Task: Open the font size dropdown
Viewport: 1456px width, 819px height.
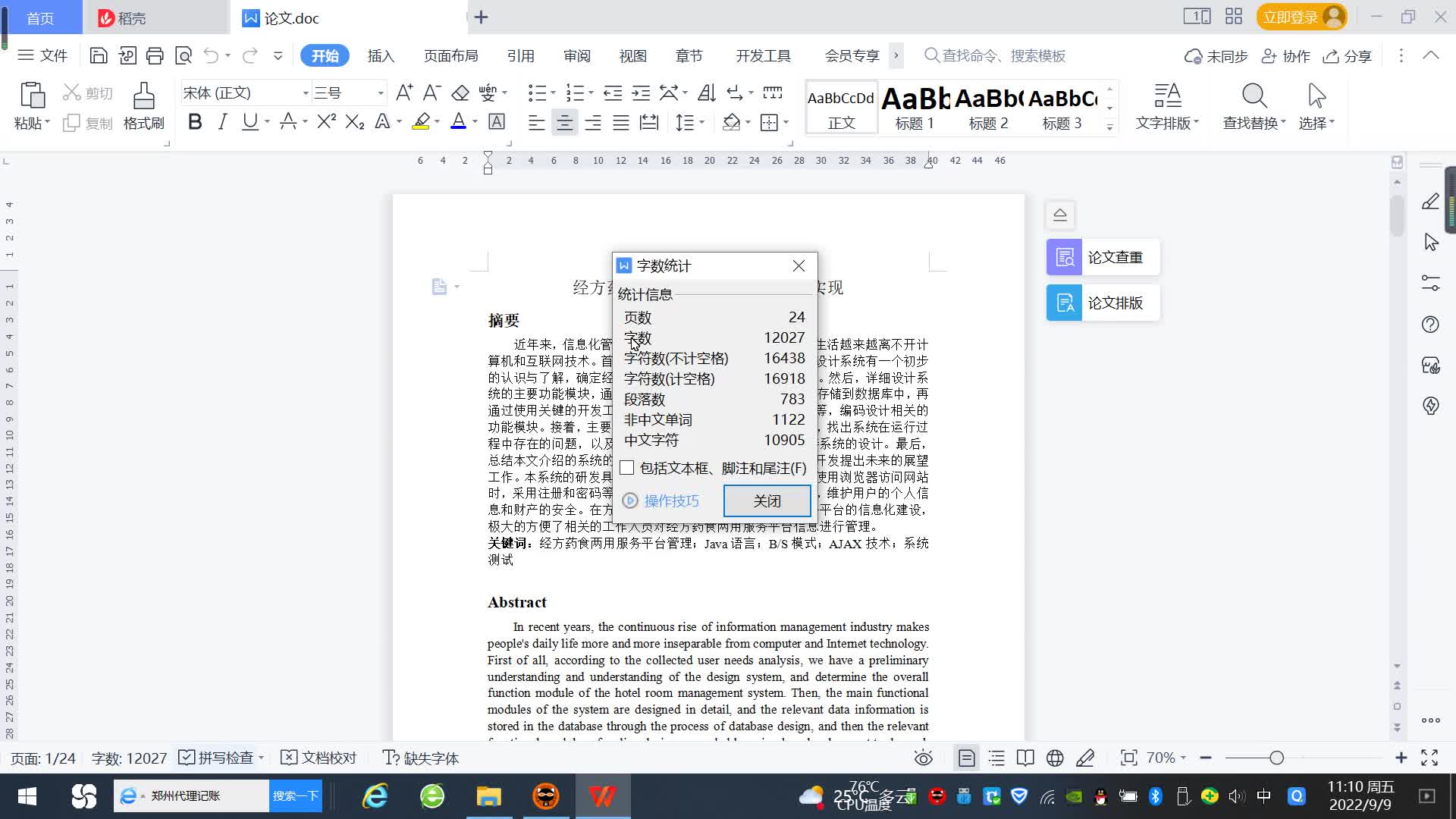Action: [x=381, y=93]
